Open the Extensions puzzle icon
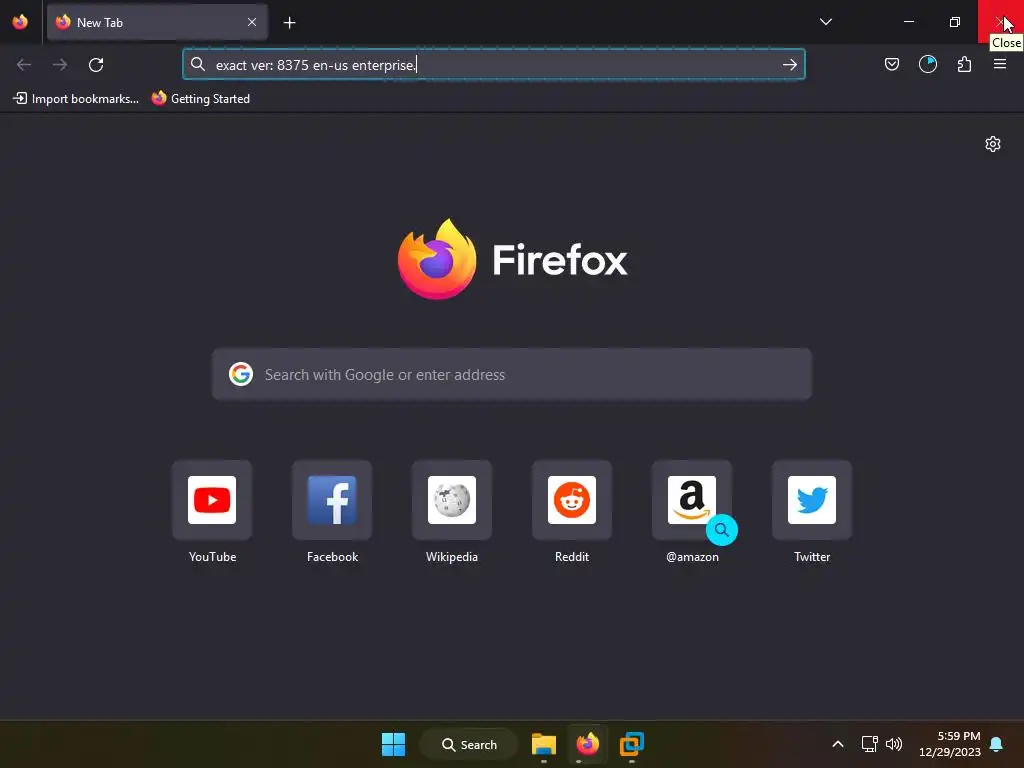1024x768 pixels. click(x=965, y=64)
